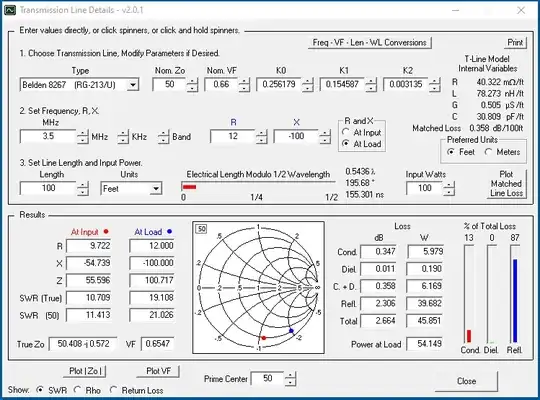The width and height of the screenshot is (540, 400).
Task: Click the At Input SWR (True) value 10.709
Action: [89, 297]
